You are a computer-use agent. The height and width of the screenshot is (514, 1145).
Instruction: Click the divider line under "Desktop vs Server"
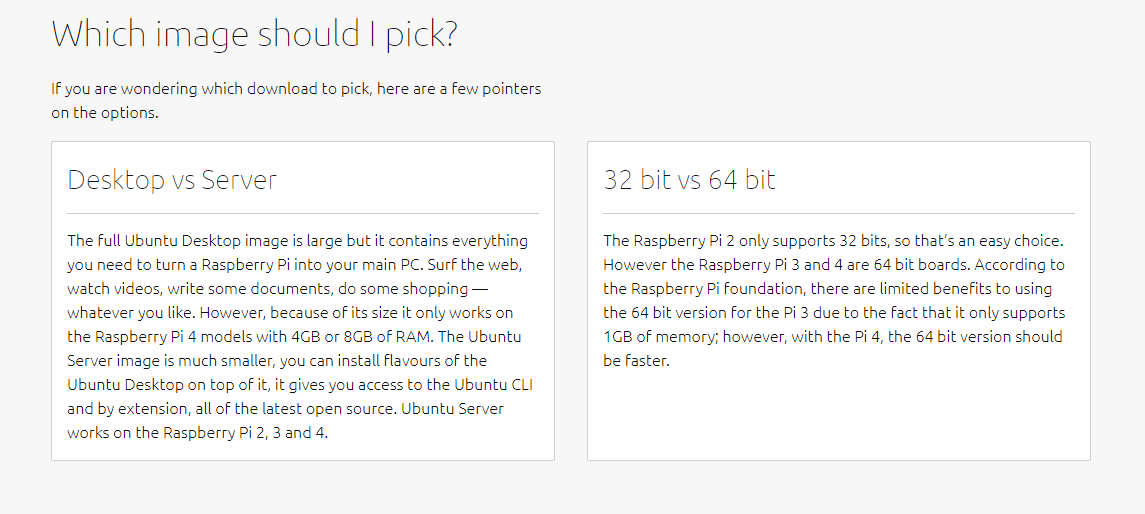tap(303, 213)
